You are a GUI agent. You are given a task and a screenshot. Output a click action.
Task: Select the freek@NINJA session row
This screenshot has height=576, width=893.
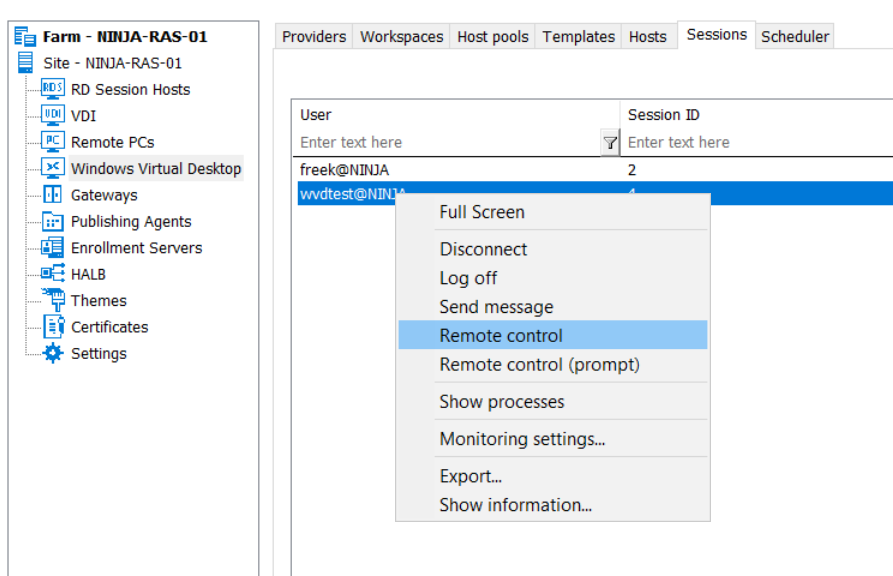coord(345,170)
